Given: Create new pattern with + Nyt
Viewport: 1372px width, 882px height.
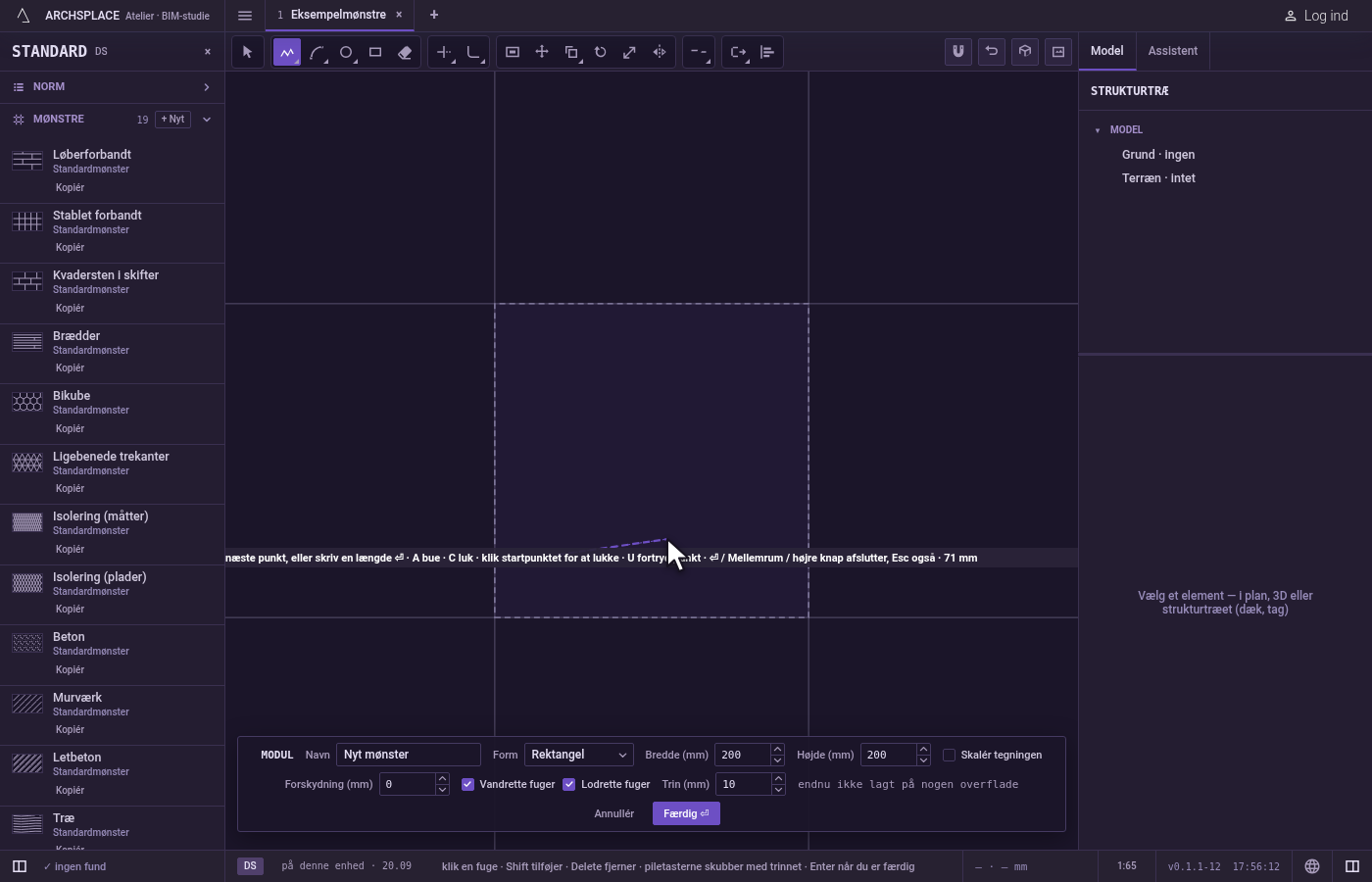Looking at the screenshot, I should click(x=172, y=120).
